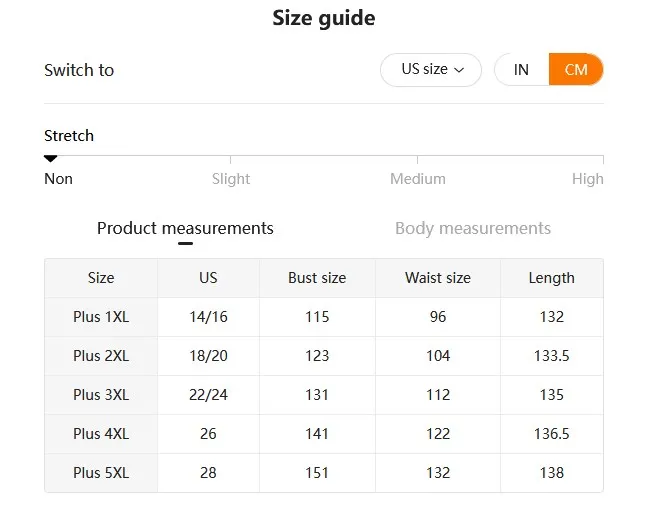Click the Non stretch level label
The image size is (653, 510).
coord(58,179)
